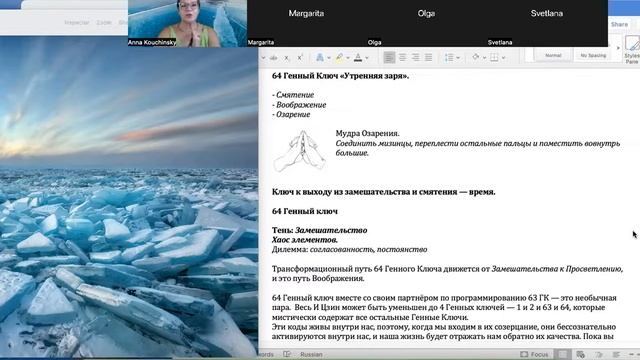
Task: Enter Focus mode
Action: 534,354
